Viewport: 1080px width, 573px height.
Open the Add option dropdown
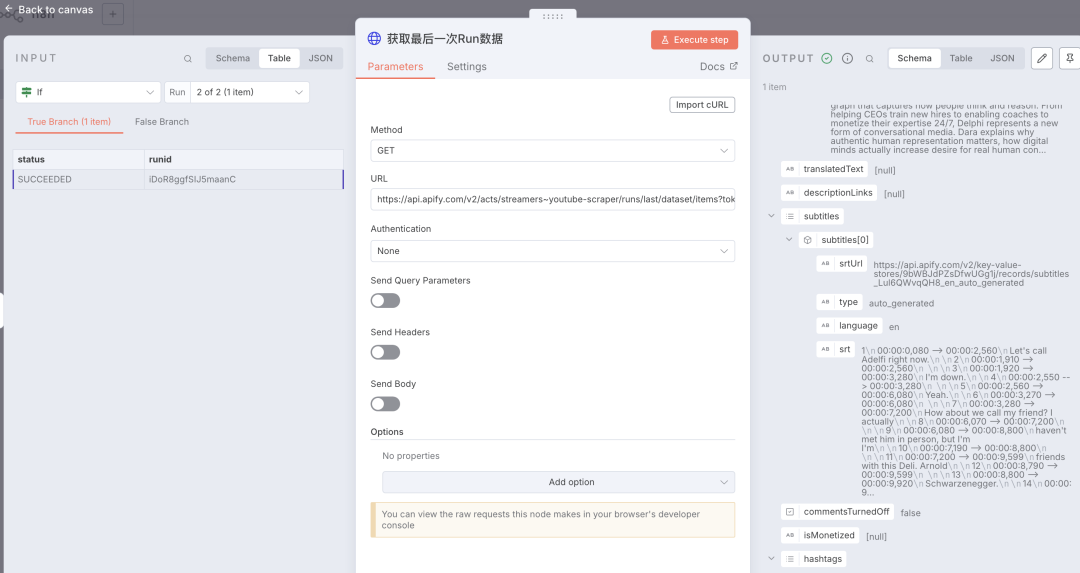point(558,482)
